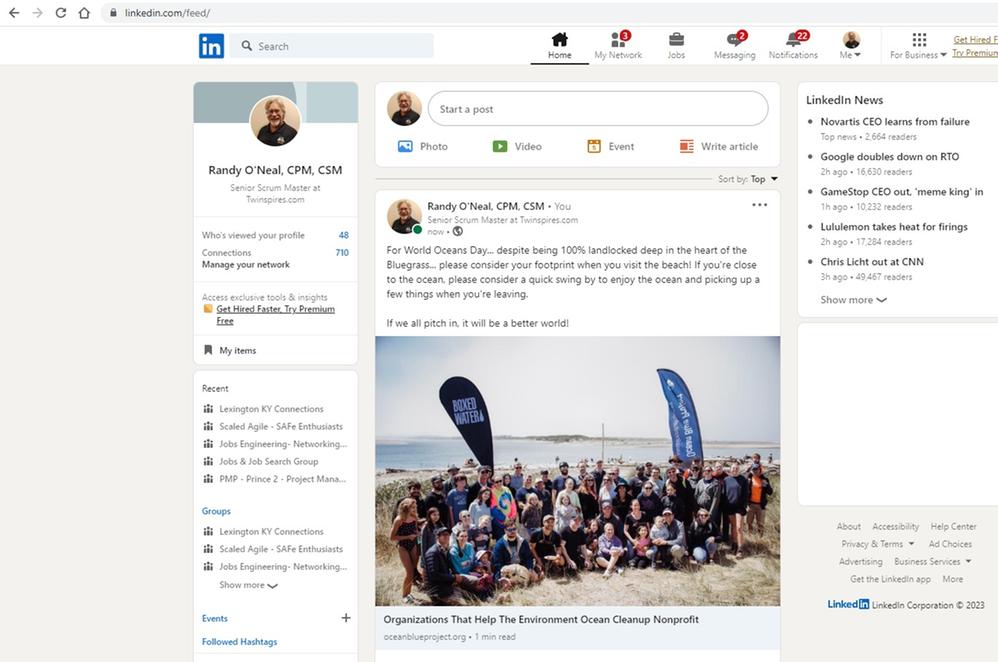
Task: Add a Photo to a post
Action: point(423,146)
